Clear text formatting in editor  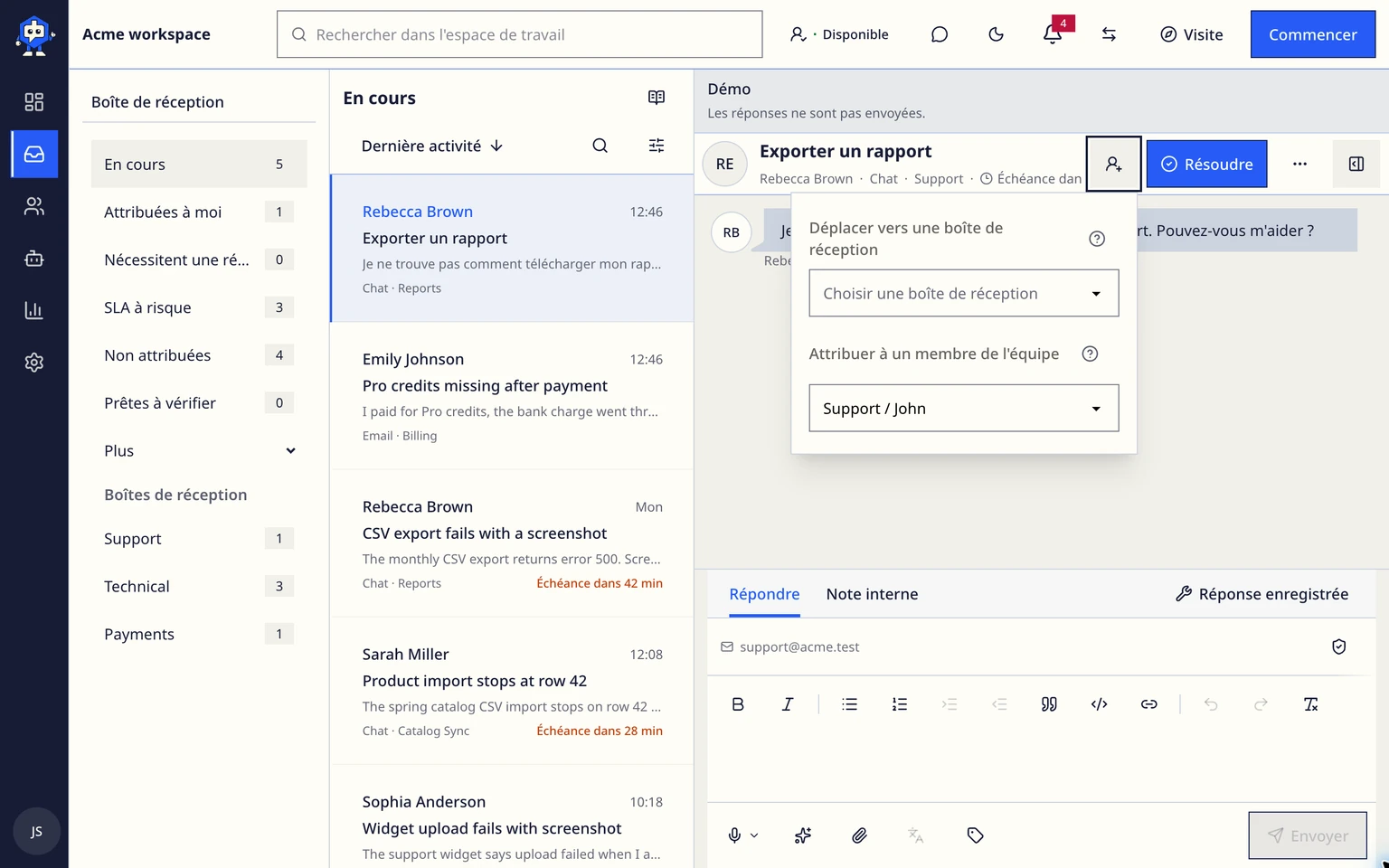tap(1310, 704)
